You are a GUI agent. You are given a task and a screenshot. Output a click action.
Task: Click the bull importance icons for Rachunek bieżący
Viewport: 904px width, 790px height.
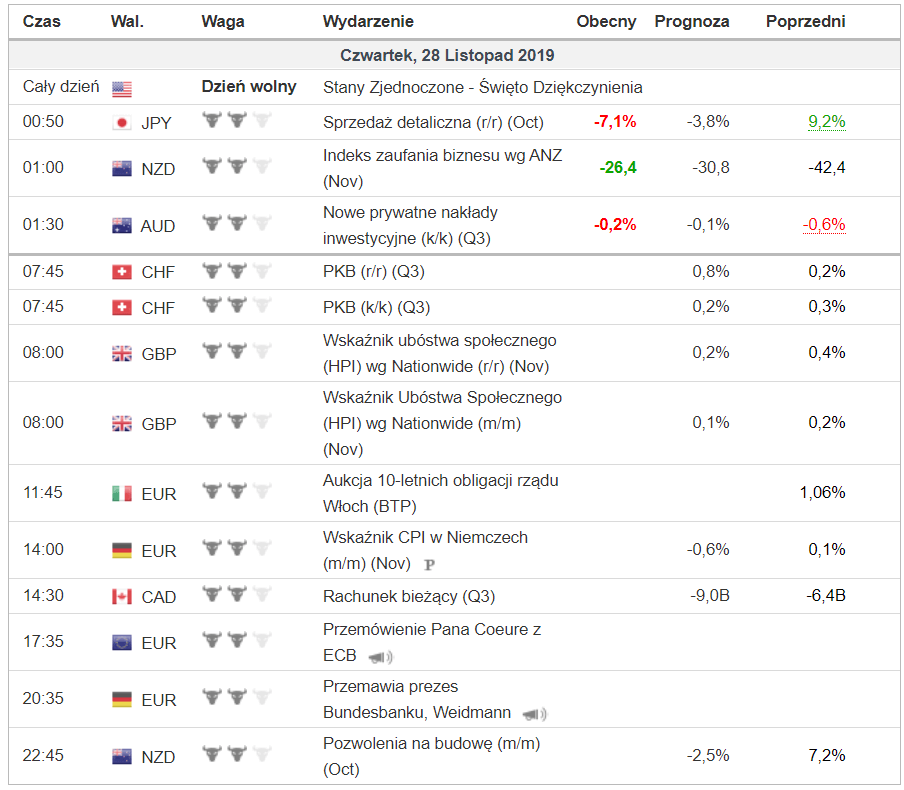(x=236, y=596)
